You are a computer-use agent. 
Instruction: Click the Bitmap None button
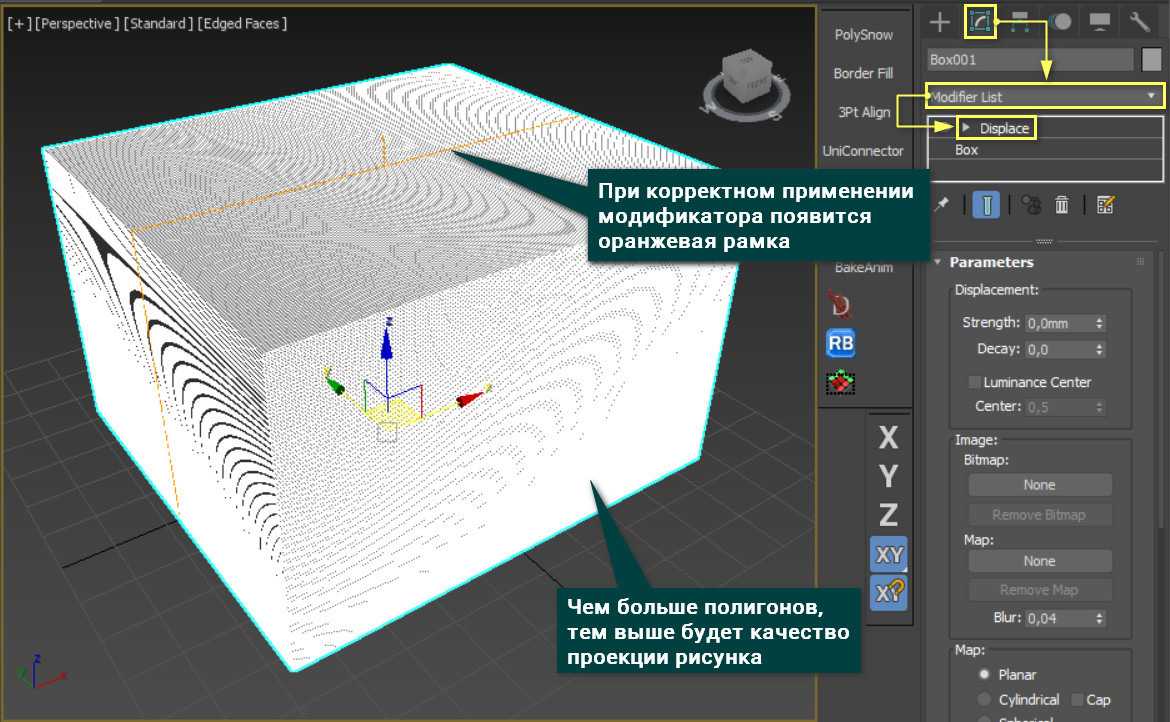click(1039, 485)
